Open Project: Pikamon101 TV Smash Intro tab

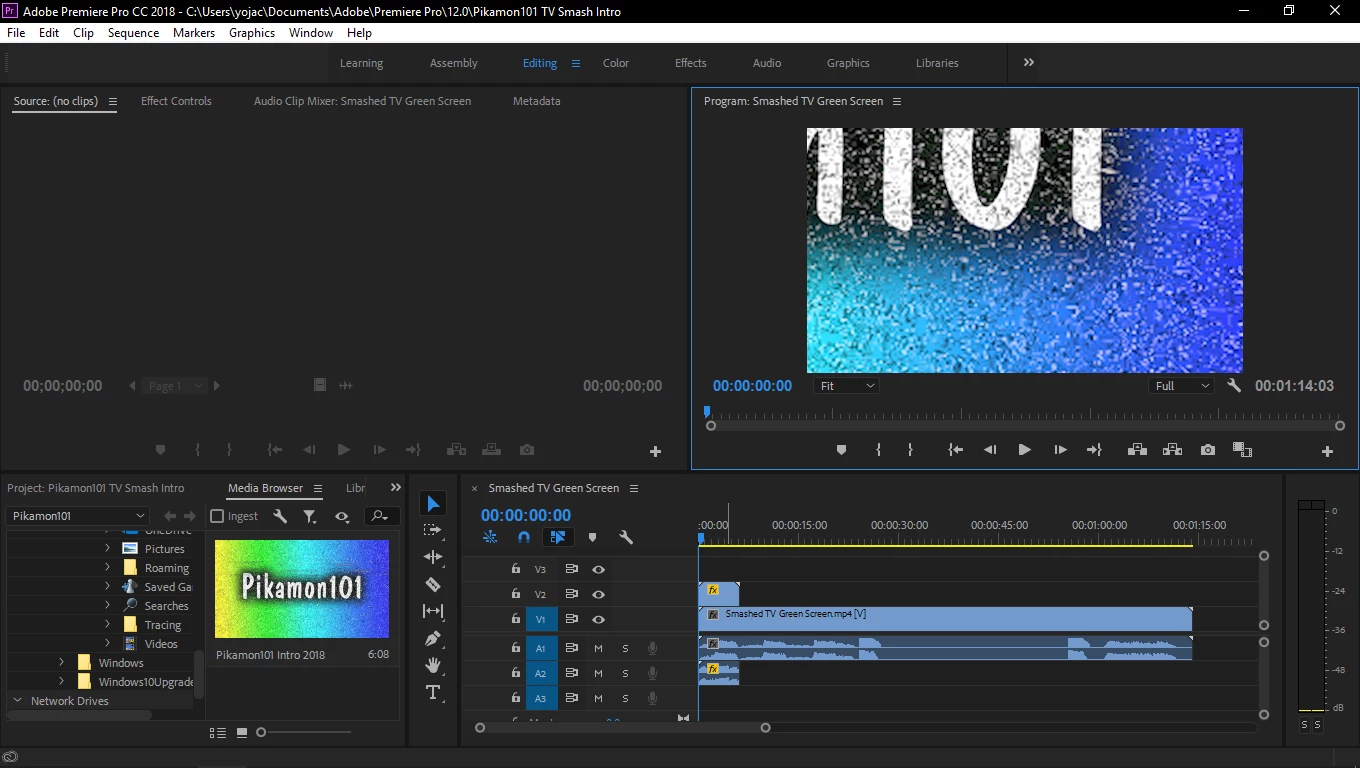click(96, 488)
